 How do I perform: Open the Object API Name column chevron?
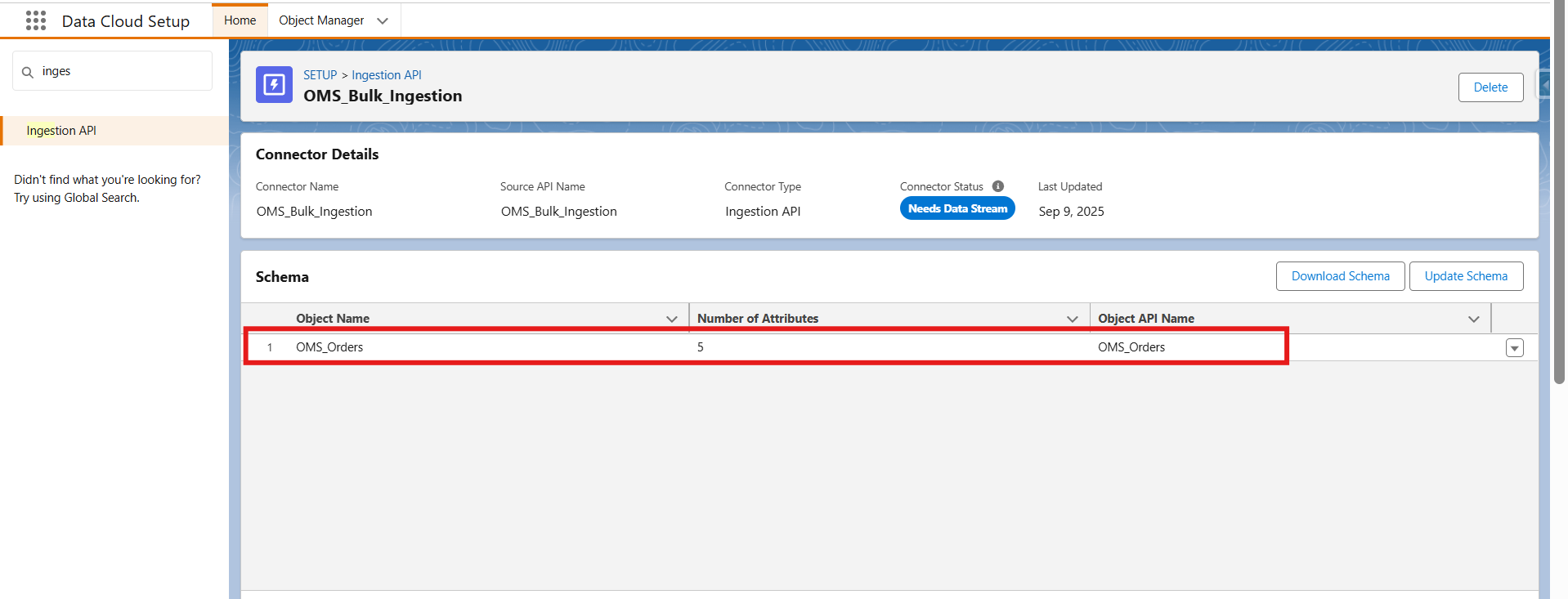pos(1473,319)
